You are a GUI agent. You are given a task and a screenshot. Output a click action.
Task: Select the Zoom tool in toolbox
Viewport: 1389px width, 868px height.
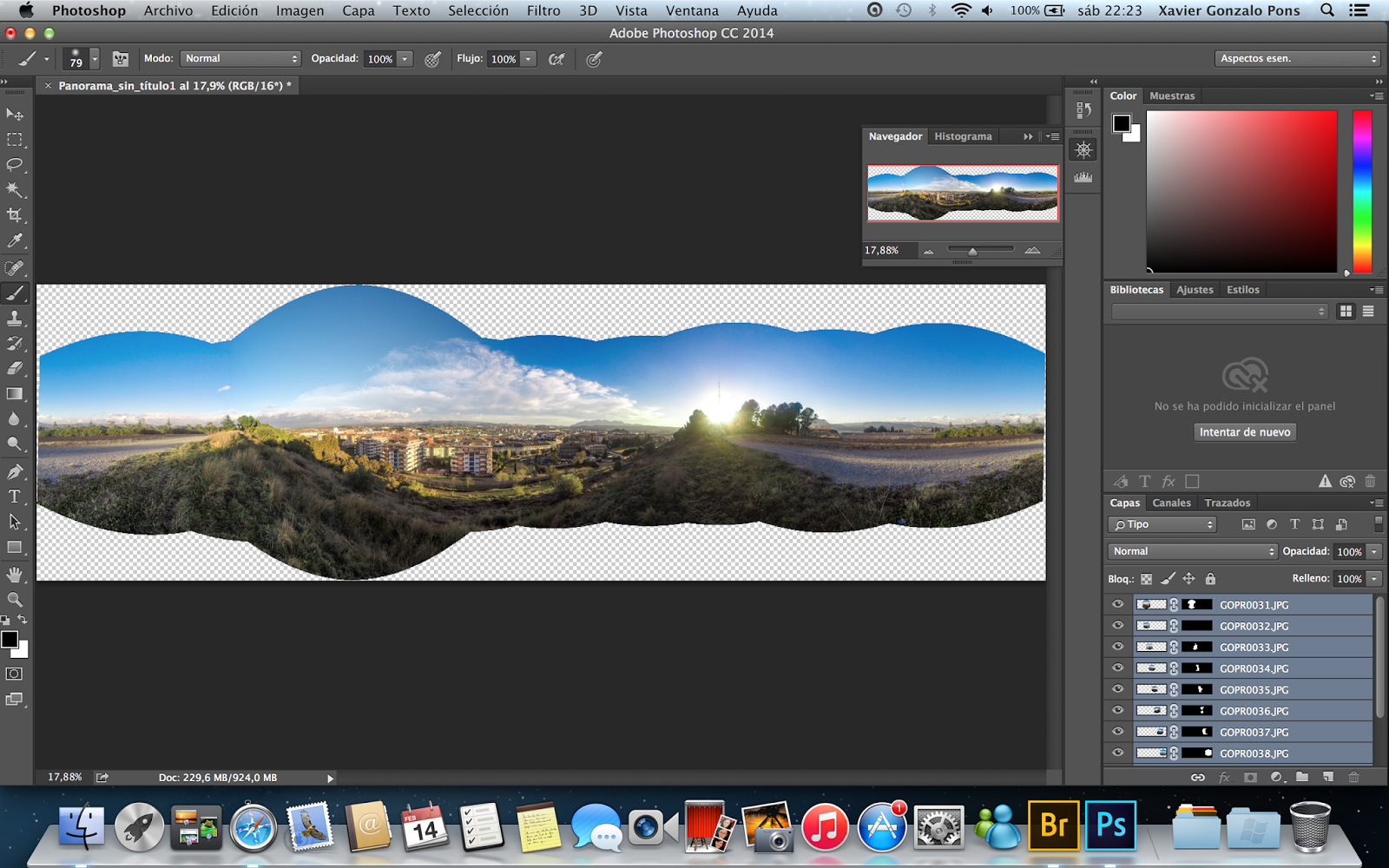(15, 600)
